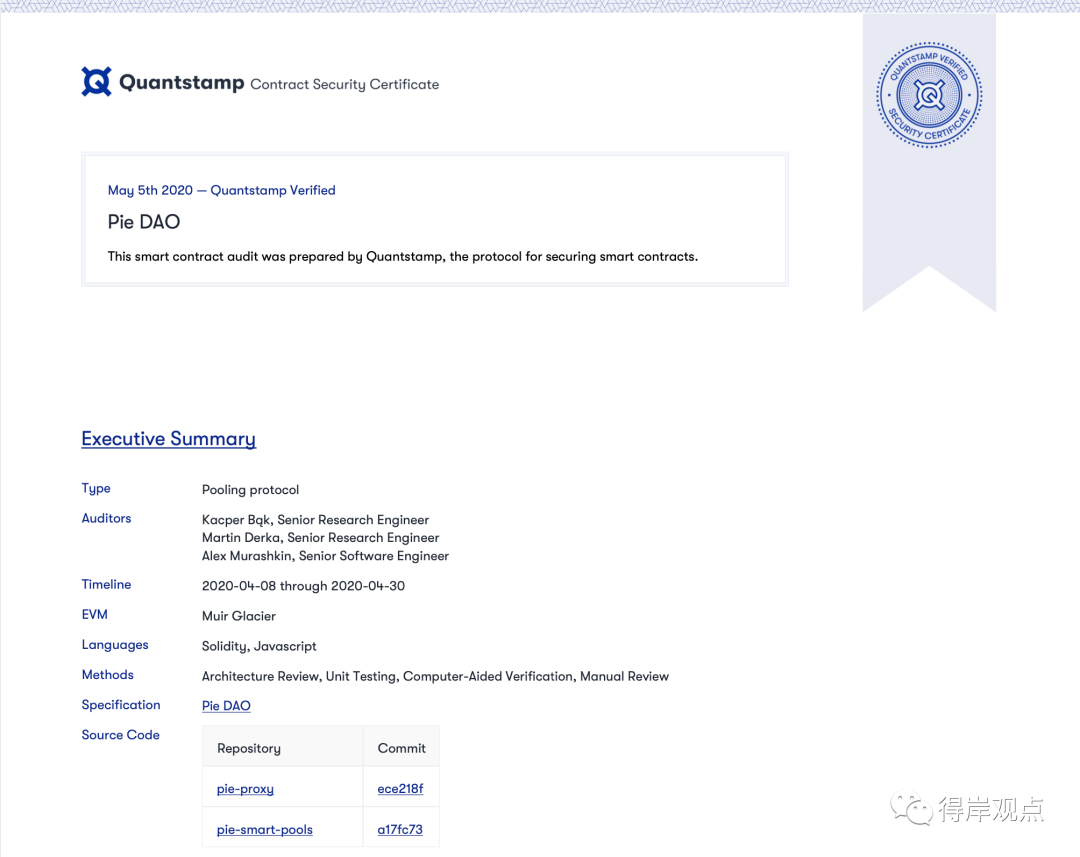1080x857 pixels.
Task: Click the 'Languages' field label
Action: point(115,645)
